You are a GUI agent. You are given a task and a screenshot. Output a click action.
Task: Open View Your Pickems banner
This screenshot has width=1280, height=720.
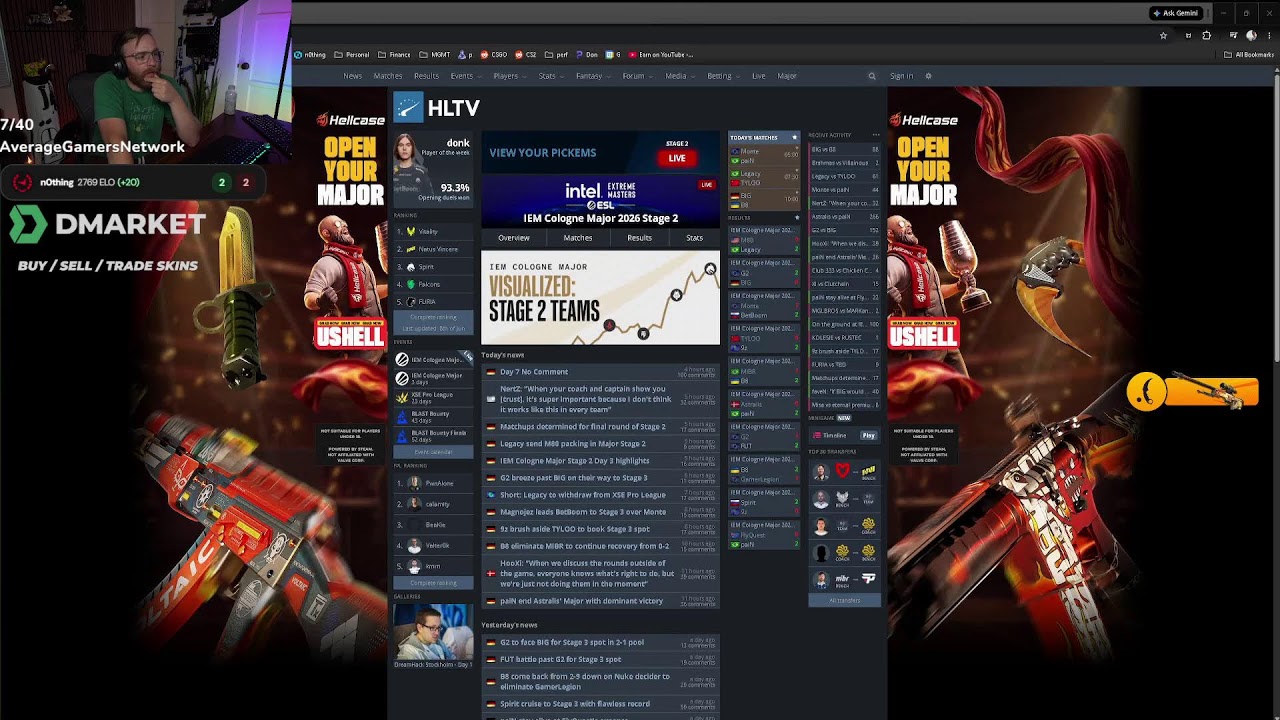[600, 151]
